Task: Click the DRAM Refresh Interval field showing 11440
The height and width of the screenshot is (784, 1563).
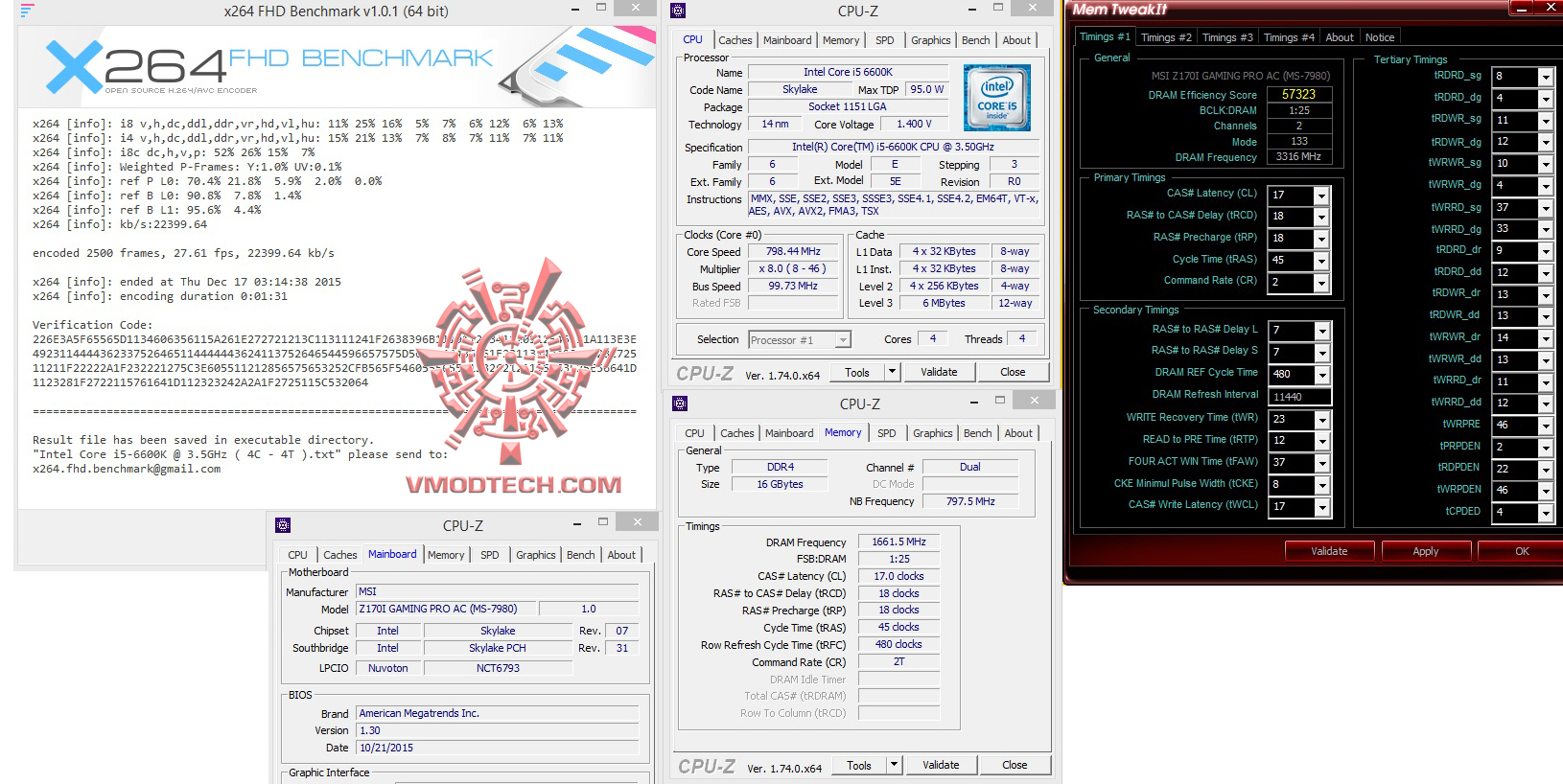Action: (x=1299, y=397)
